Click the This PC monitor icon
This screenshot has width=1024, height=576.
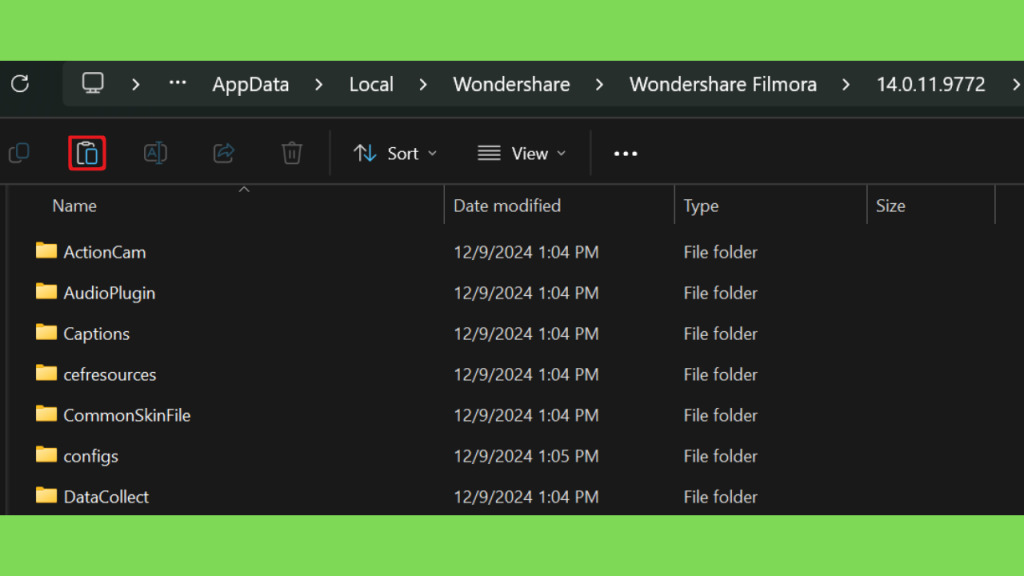tap(92, 84)
